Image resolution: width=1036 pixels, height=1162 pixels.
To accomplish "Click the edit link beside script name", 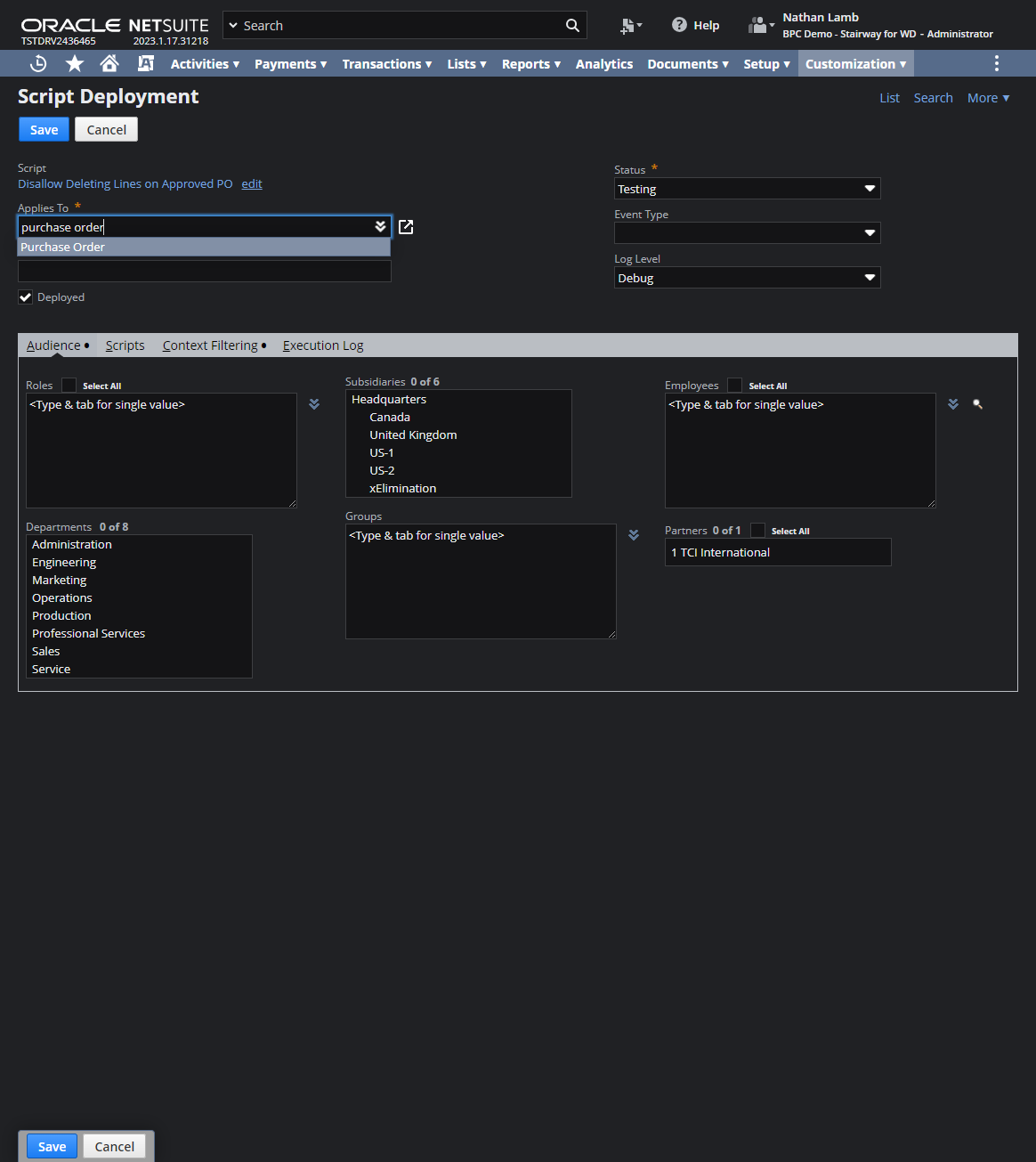I will click(x=252, y=183).
